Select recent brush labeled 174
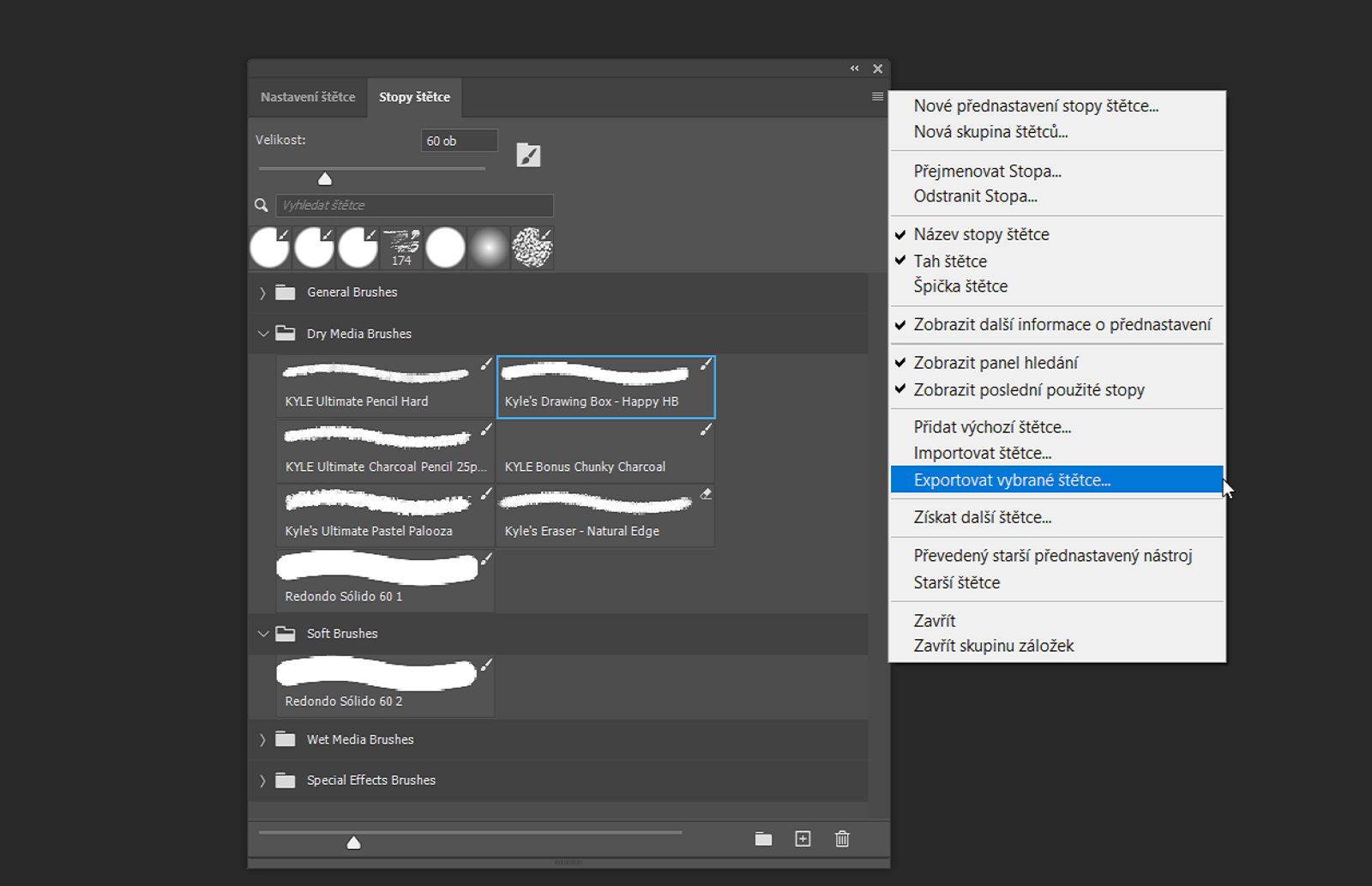 pos(401,248)
